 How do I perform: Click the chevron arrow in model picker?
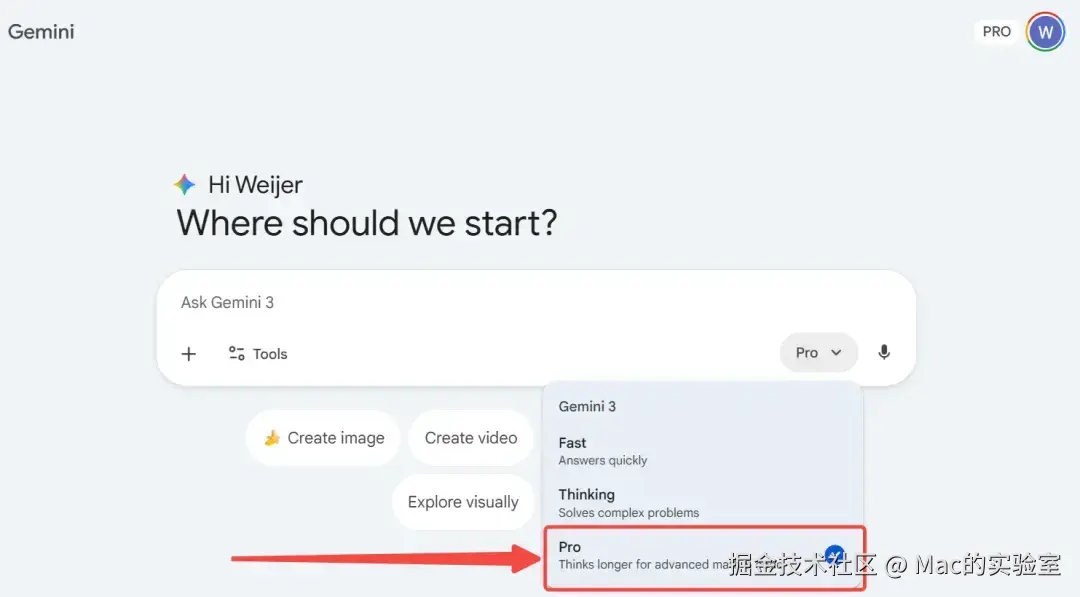(x=837, y=352)
